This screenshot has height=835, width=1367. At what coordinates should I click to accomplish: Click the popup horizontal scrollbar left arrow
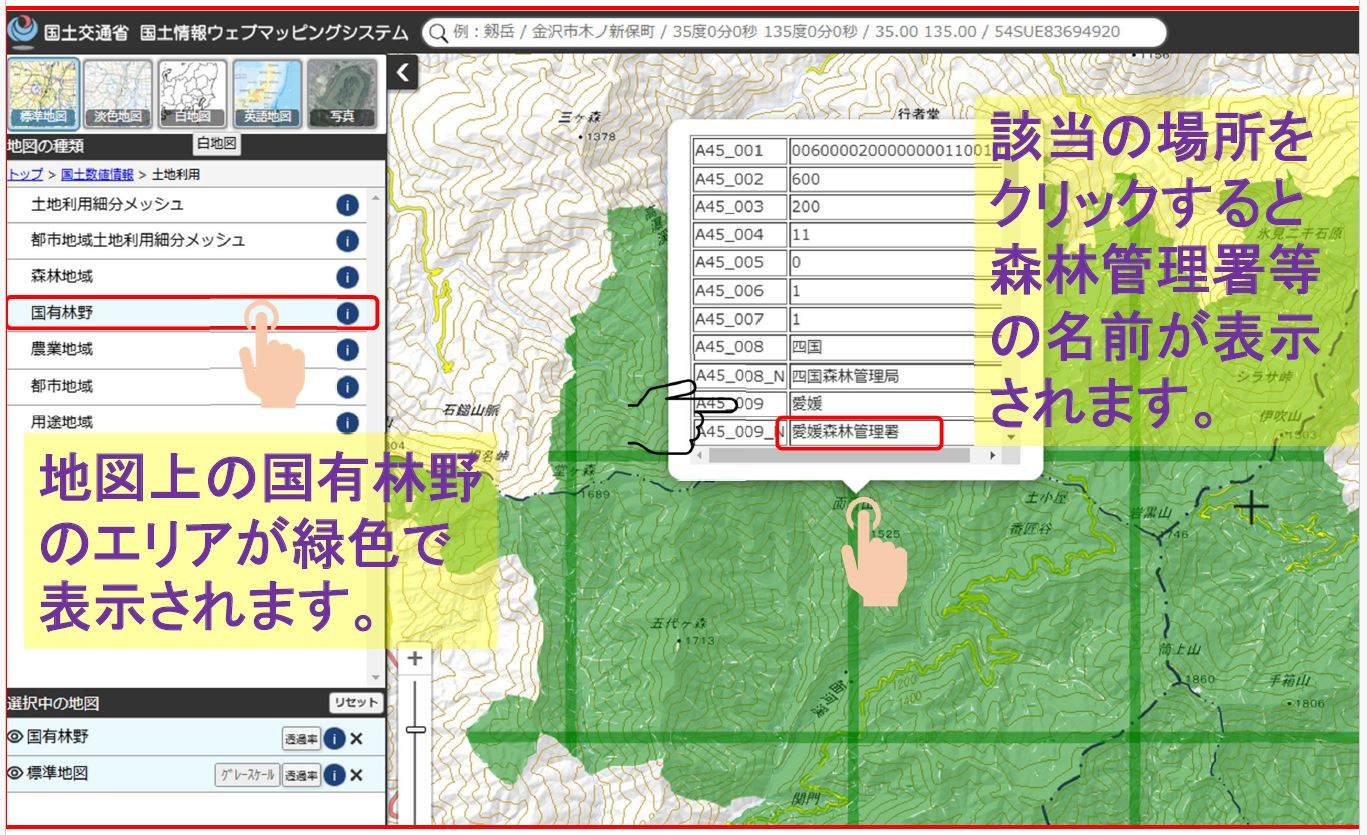699,455
